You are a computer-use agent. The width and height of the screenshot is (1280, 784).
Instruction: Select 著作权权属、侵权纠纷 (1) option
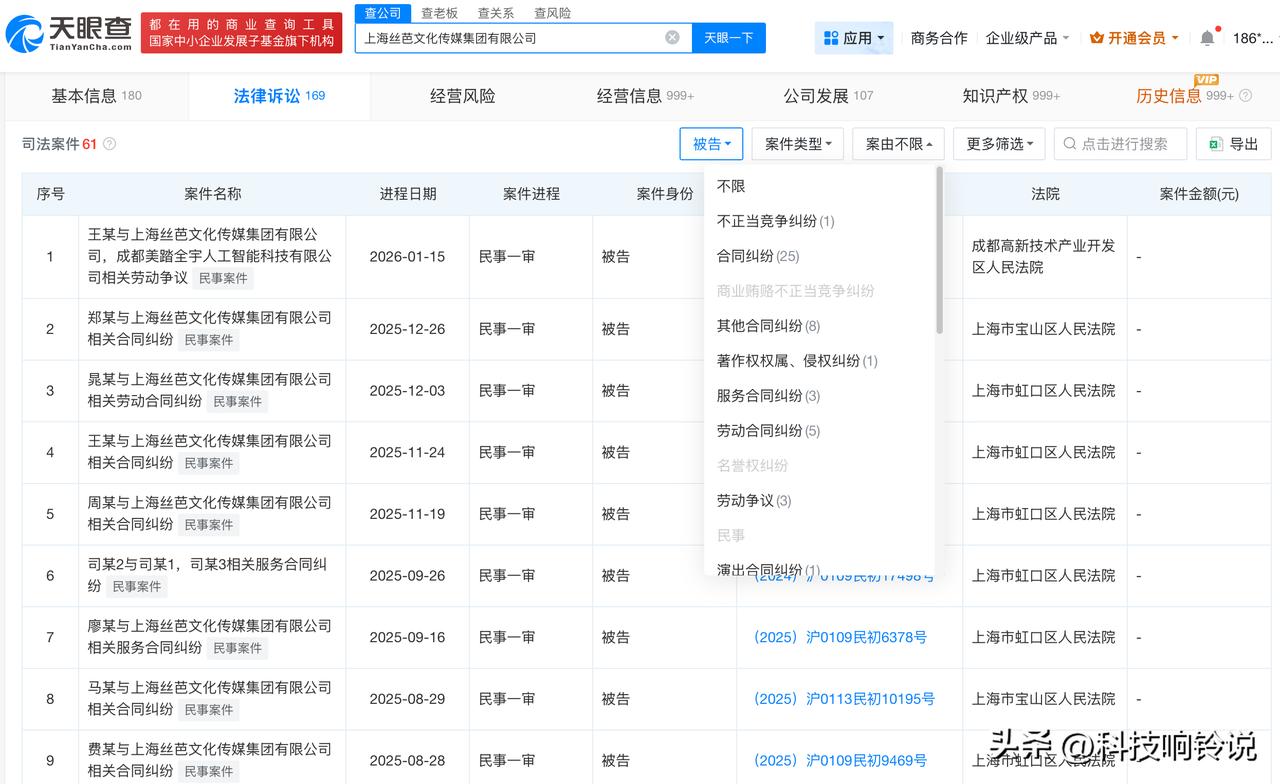coord(797,361)
